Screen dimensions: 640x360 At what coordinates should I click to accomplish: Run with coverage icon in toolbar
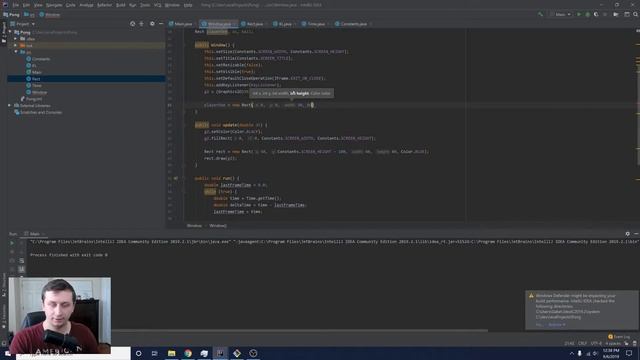coord(596,14)
